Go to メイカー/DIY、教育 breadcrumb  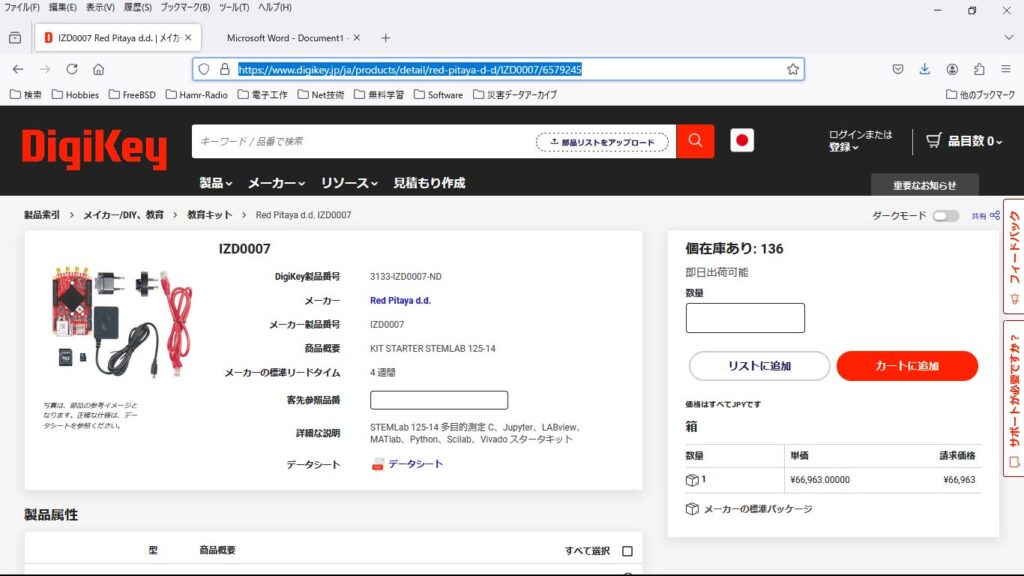click(123, 215)
